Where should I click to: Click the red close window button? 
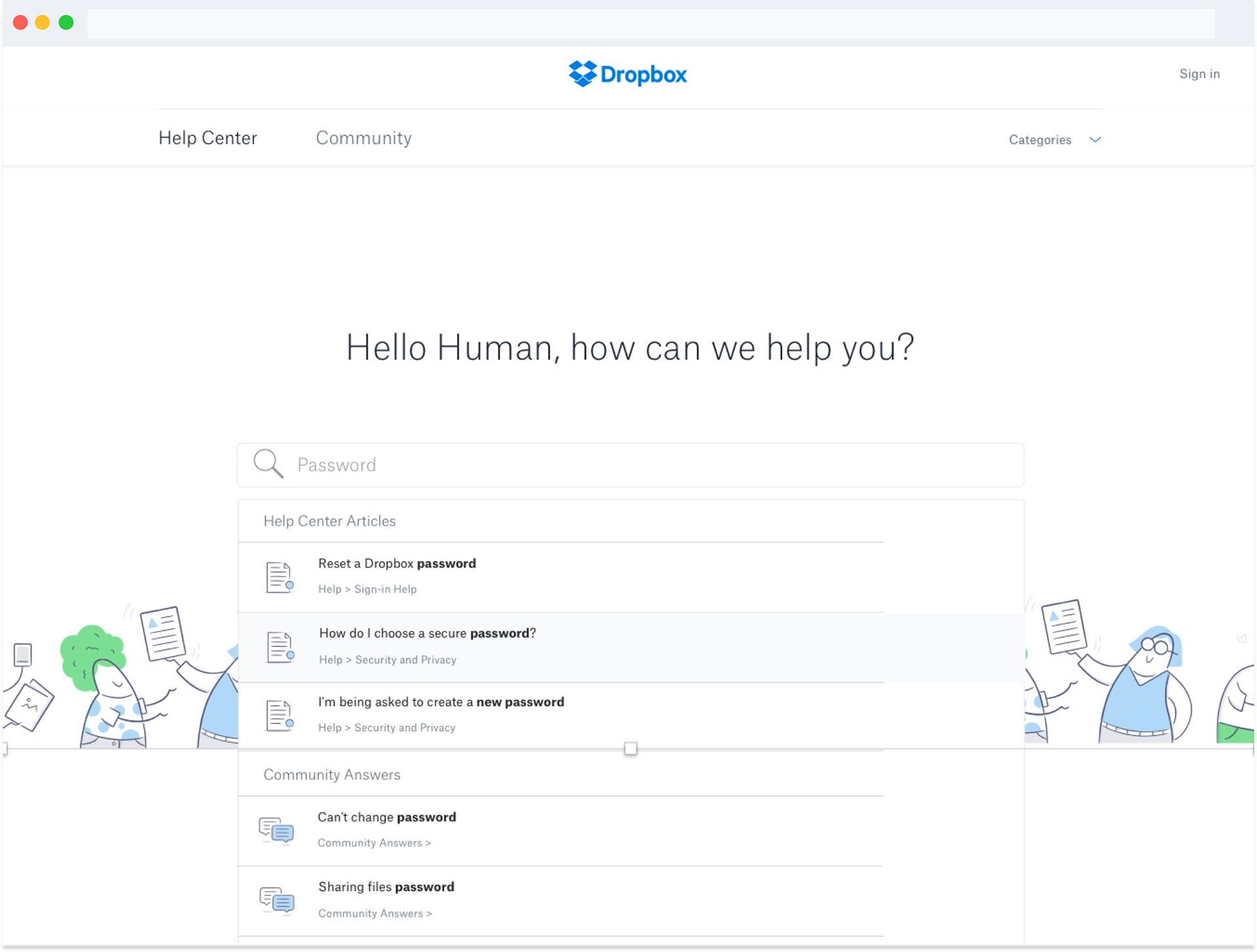[x=20, y=23]
